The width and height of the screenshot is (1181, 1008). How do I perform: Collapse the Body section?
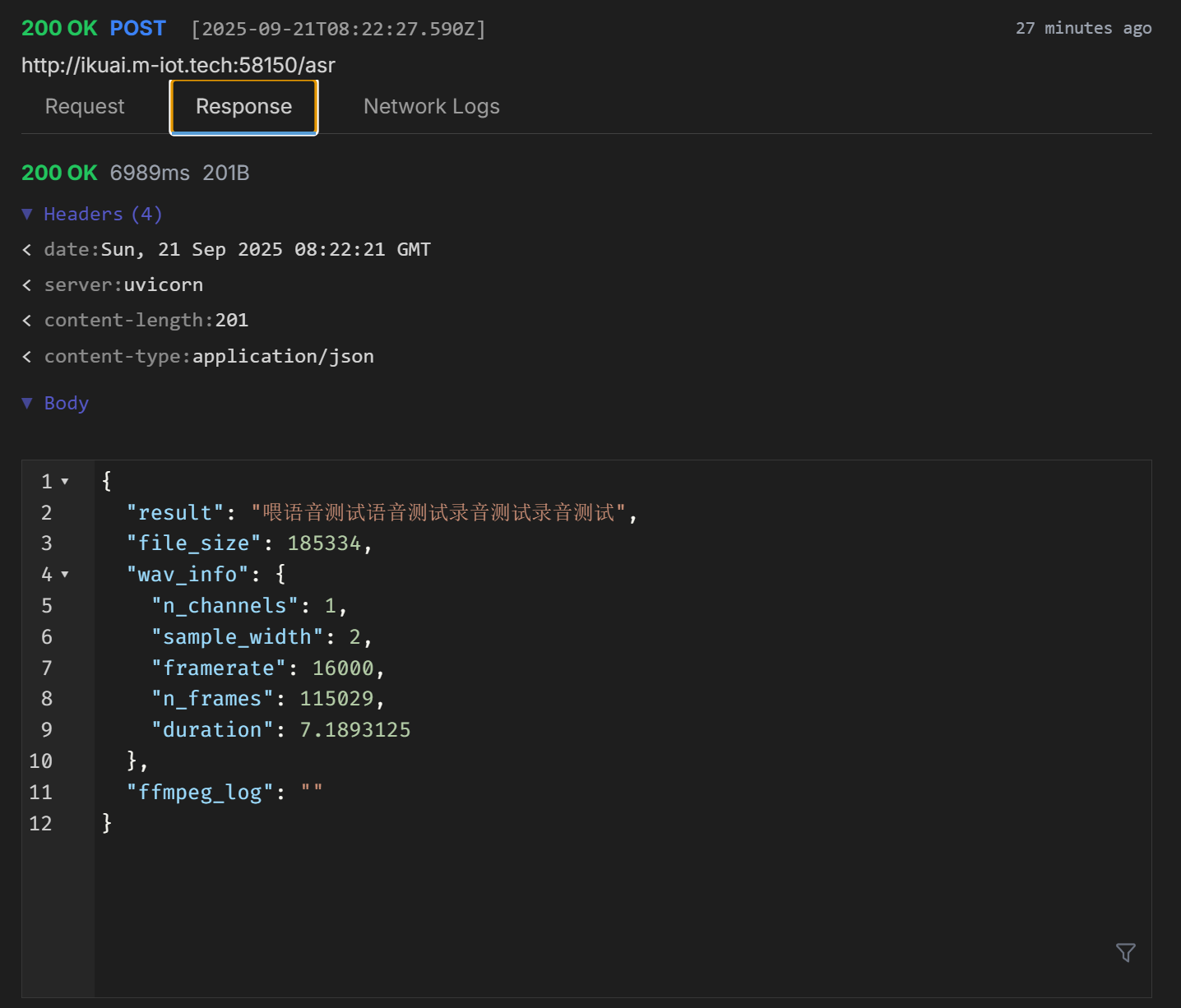click(27, 403)
